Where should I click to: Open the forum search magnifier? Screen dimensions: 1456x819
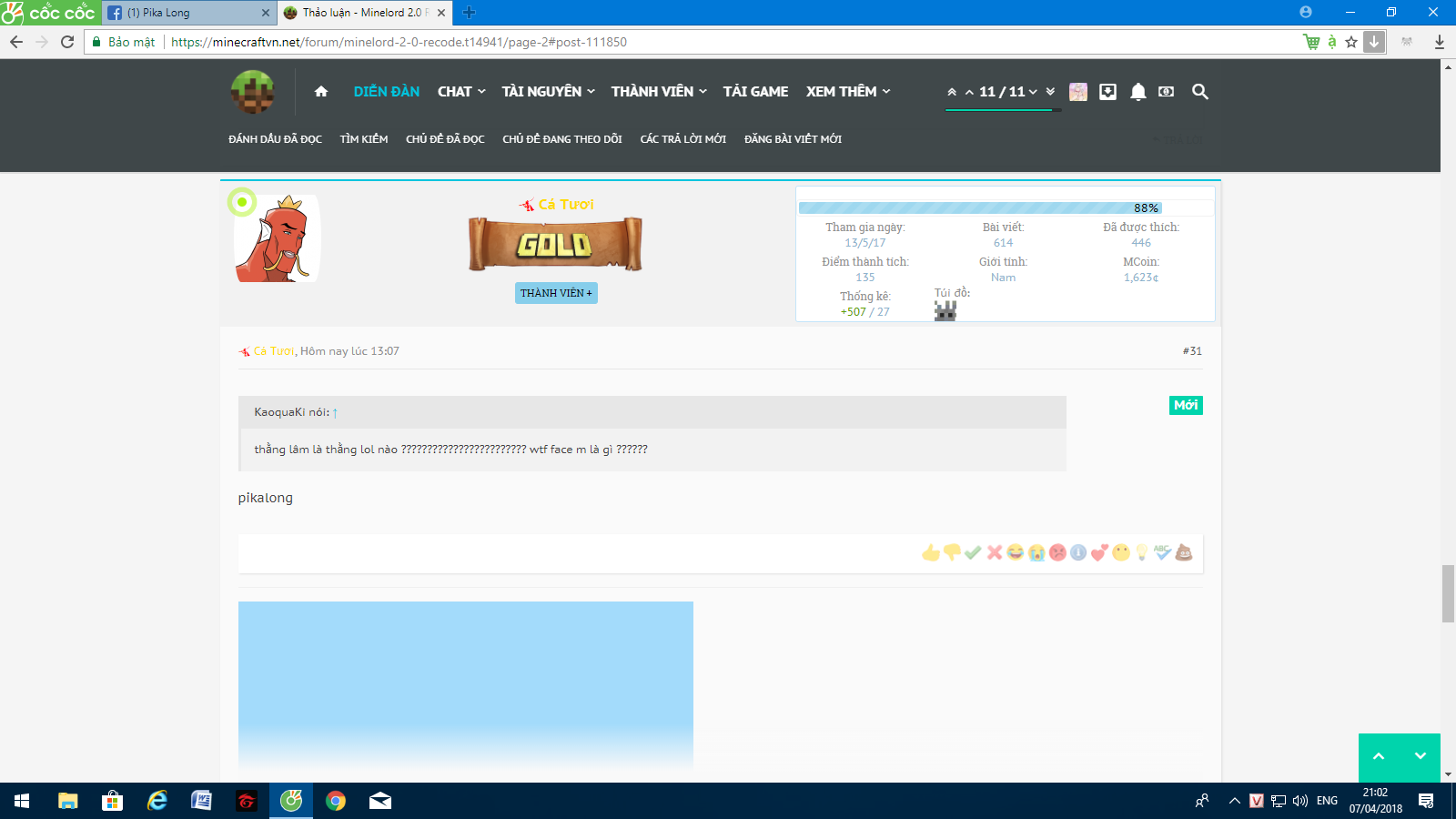click(1200, 92)
